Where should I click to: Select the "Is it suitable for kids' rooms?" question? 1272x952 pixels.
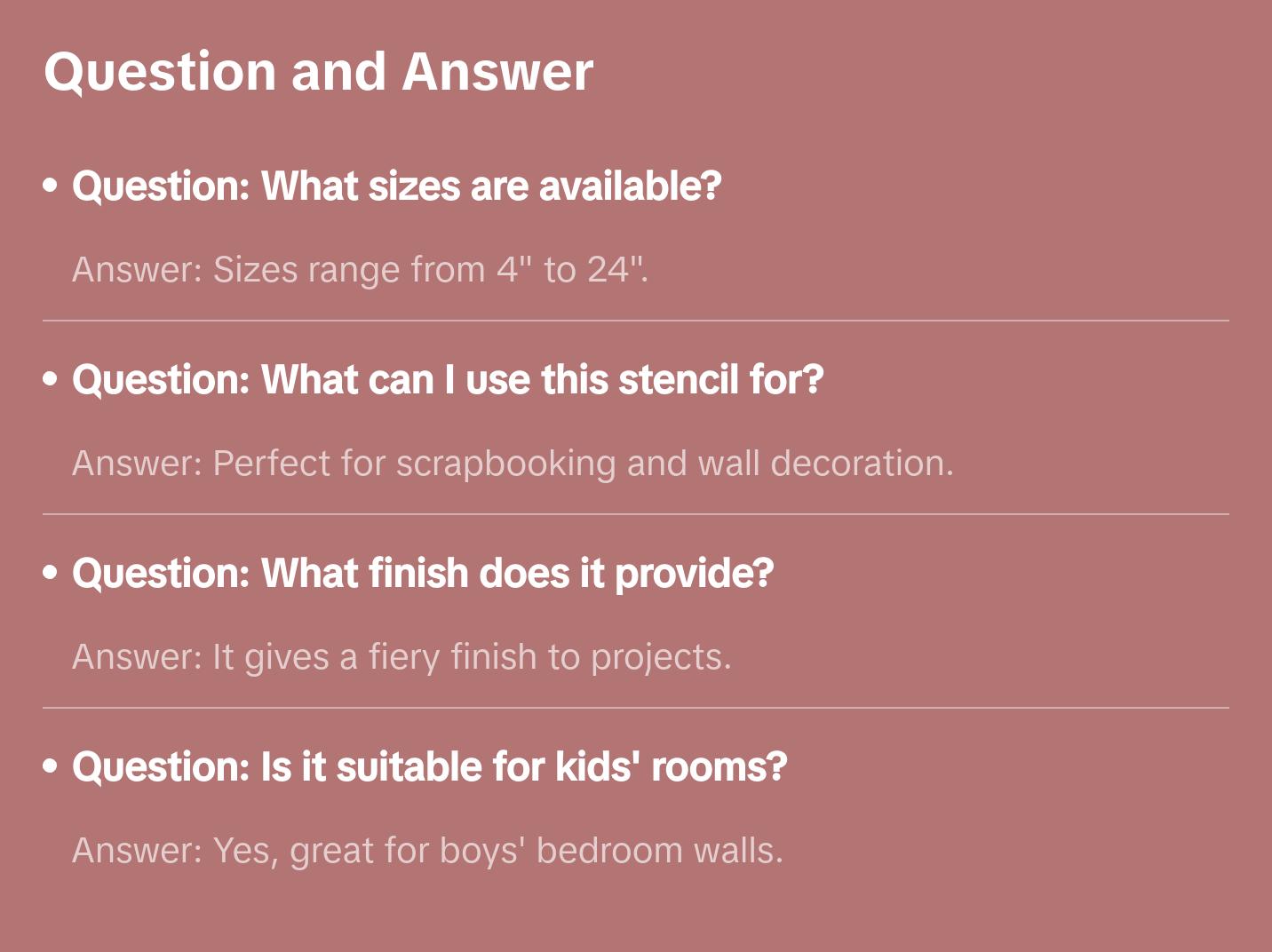point(430,767)
